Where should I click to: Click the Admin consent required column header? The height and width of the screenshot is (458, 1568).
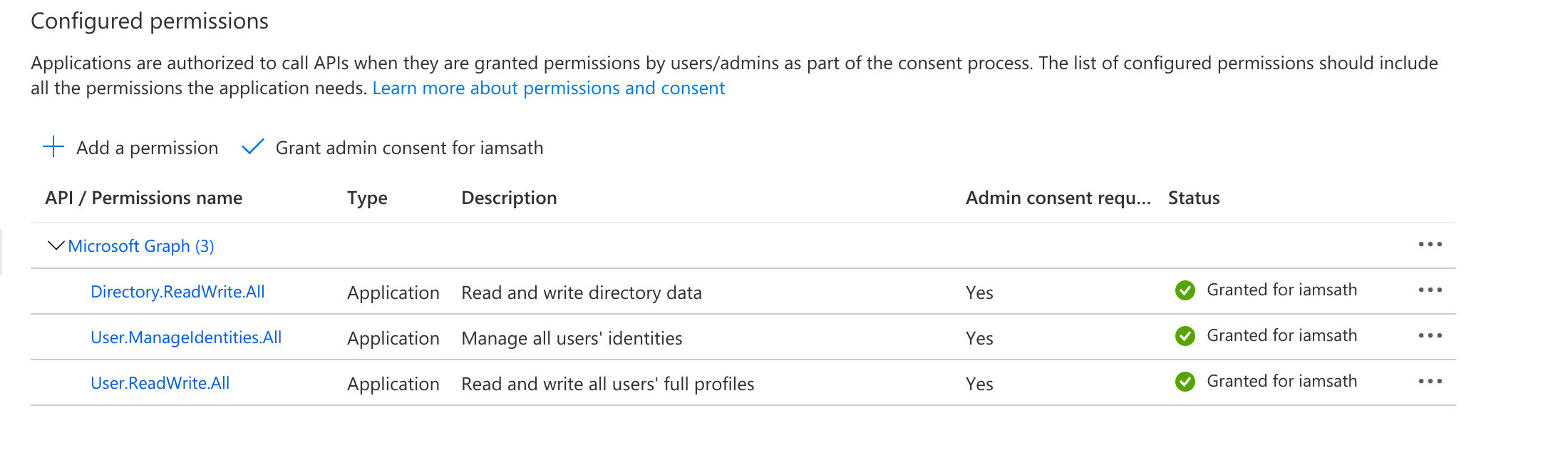coord(1058,198)
